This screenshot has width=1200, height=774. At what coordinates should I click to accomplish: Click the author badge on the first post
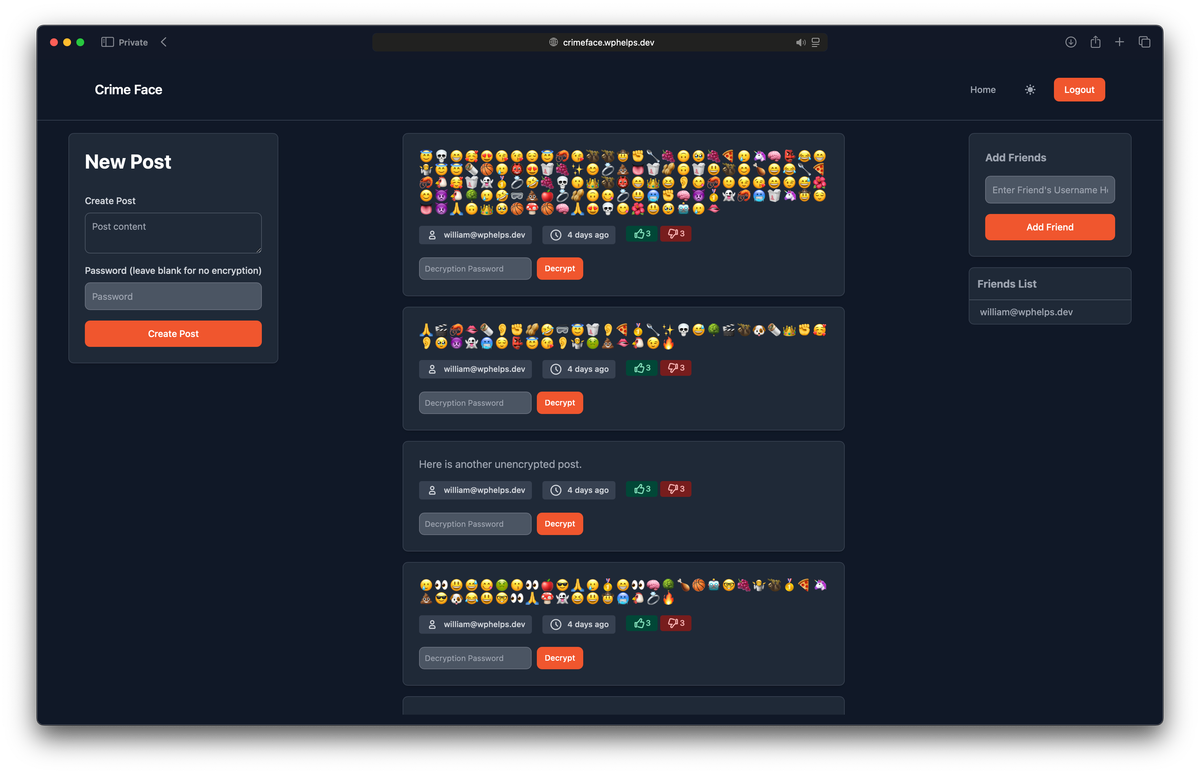[x=475, y=234]
